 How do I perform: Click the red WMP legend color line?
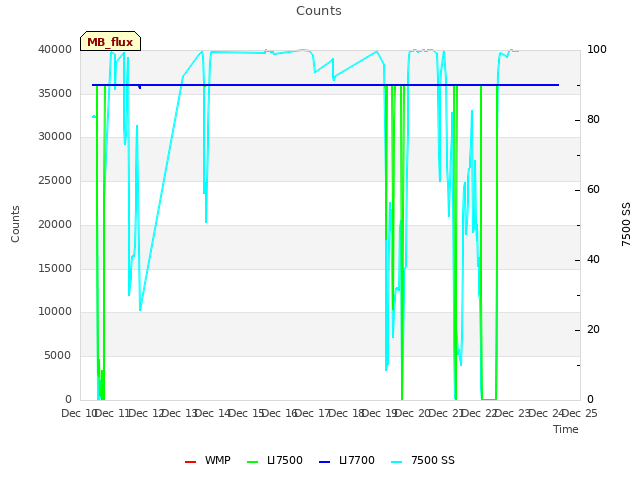pos(191,462)
